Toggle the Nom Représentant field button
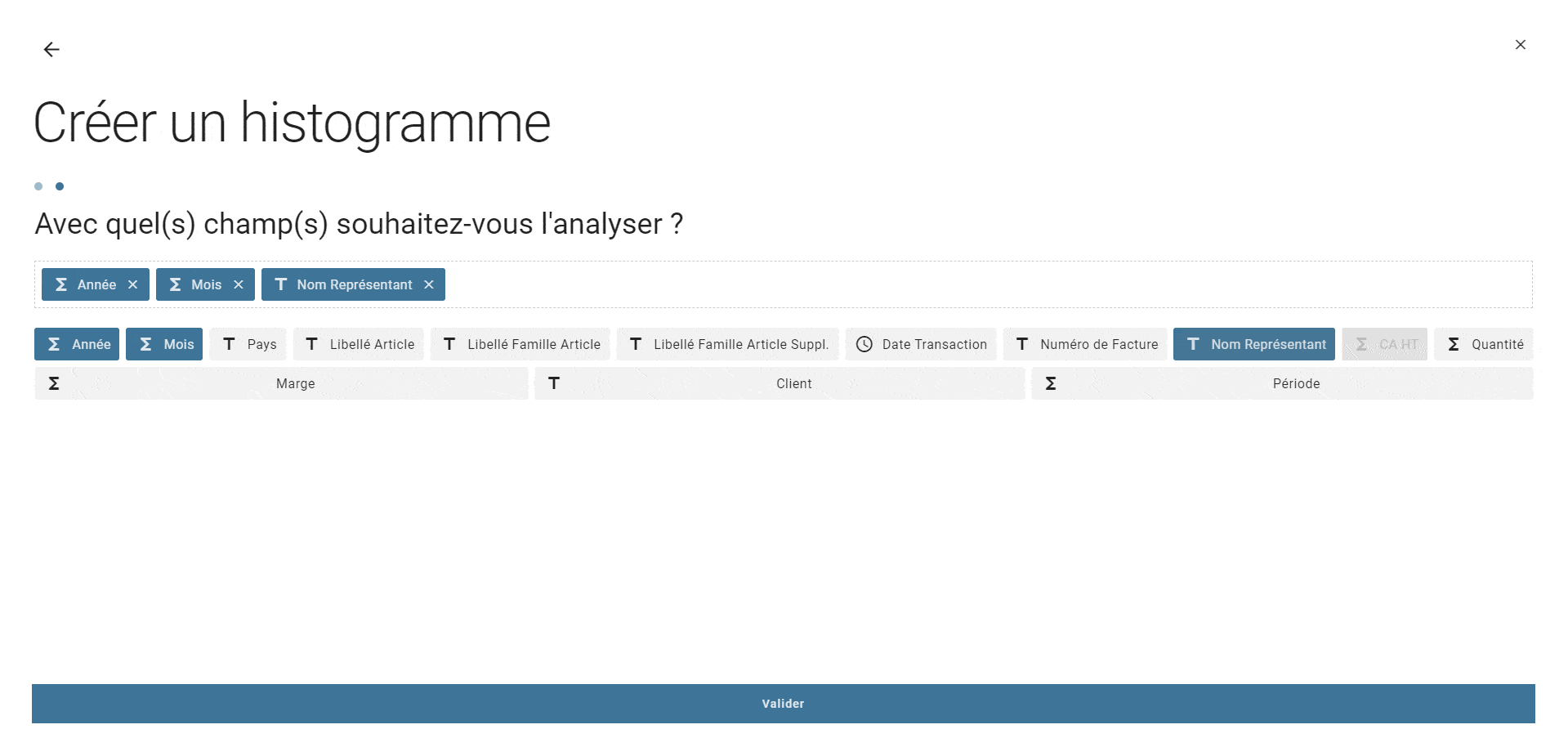The width and height of the screenshot is (1568, 756). [1253, 344]
